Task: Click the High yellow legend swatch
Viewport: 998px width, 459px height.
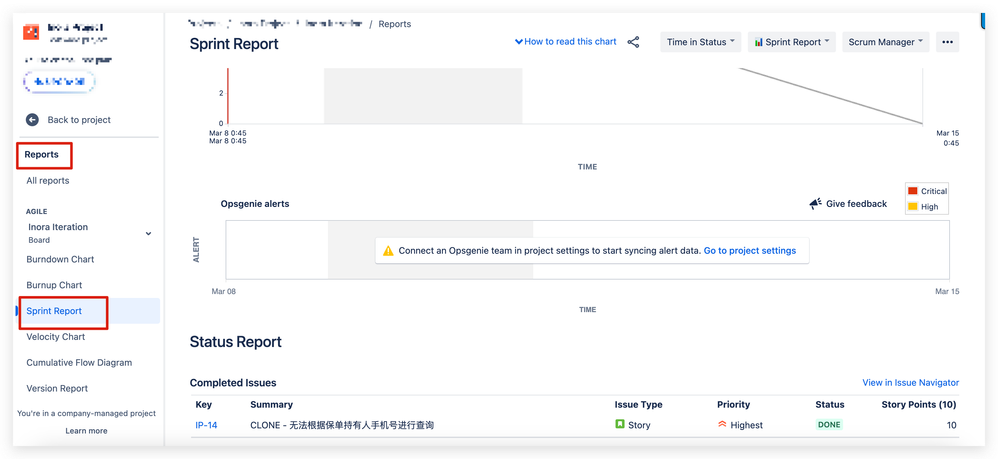Action: 913,206
